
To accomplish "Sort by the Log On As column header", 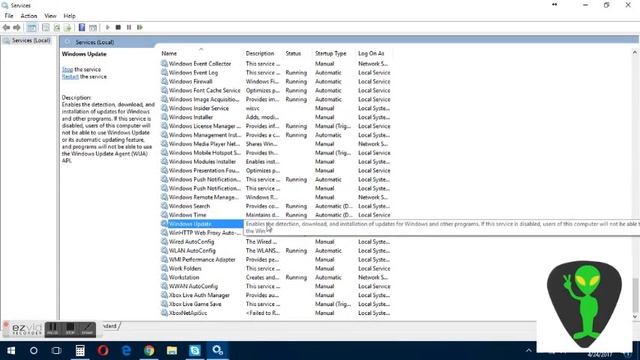I will pyautogui.click(x=371, y=53).
